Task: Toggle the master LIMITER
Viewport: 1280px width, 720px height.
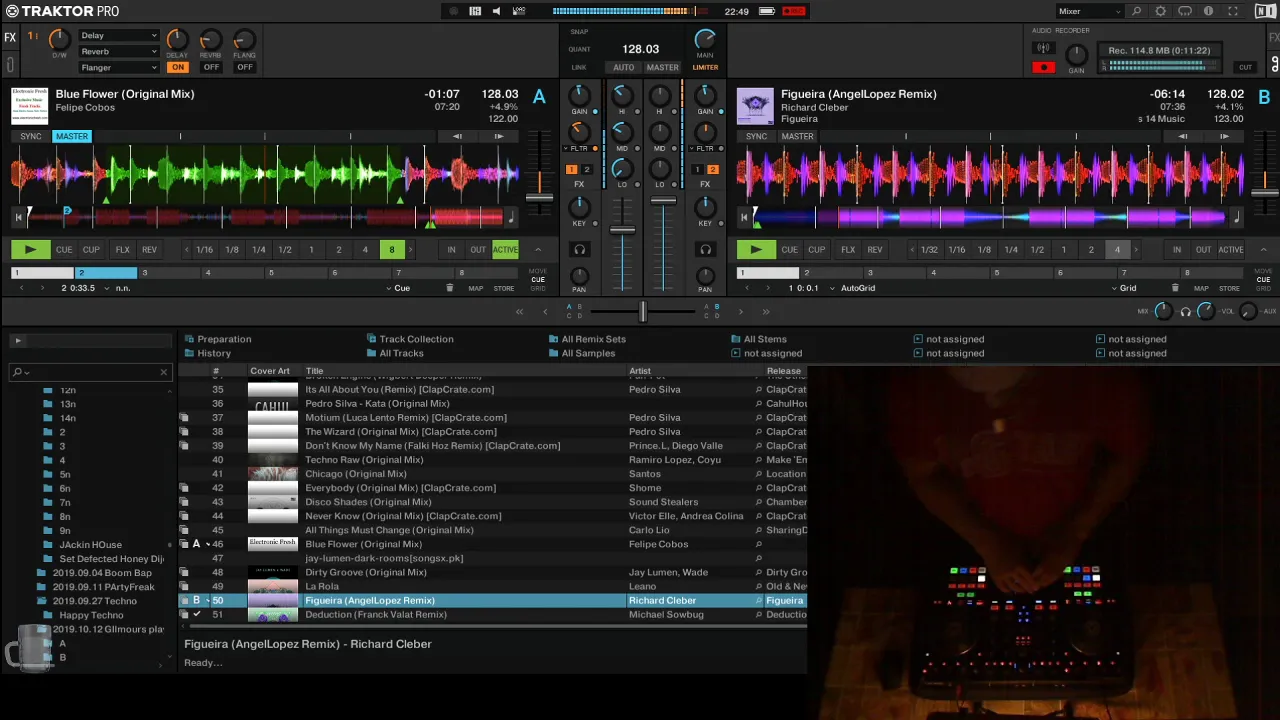Action: (705, 67)
